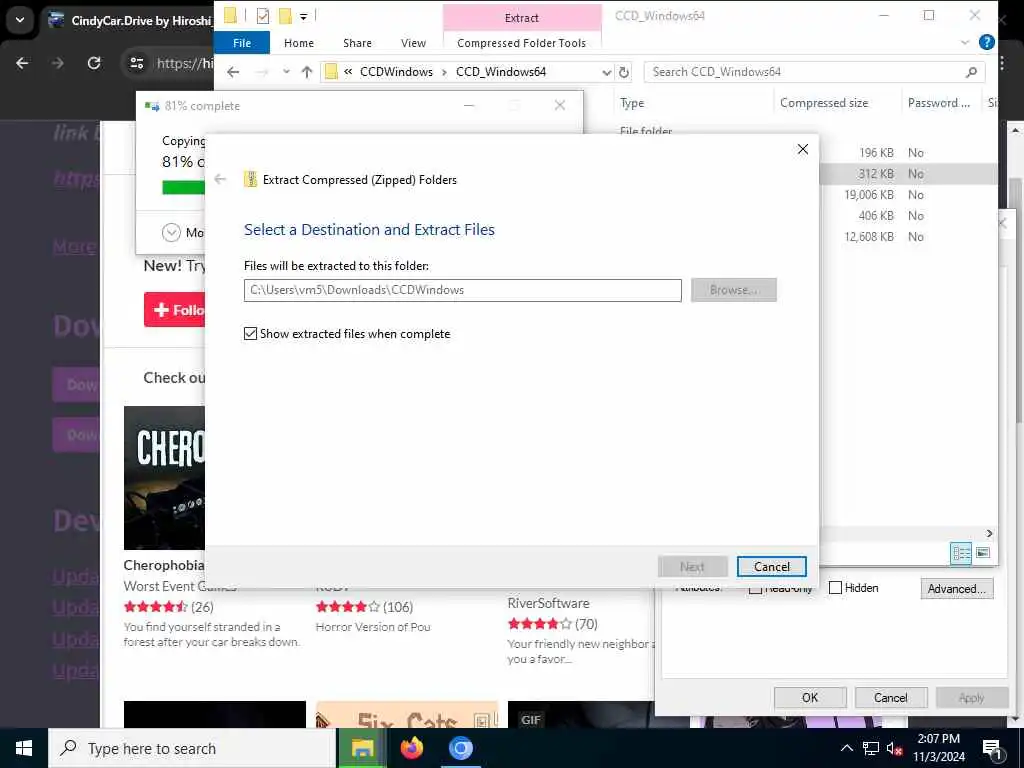
Task: Close the 81% complete copy dialog
Action: 560,105
